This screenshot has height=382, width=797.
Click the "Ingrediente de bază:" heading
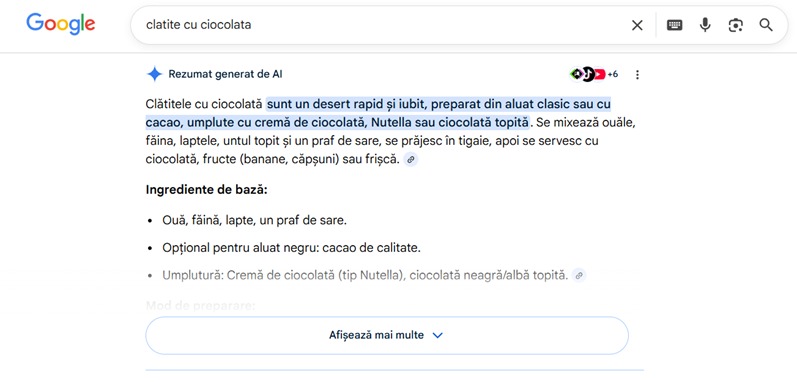click(206, 190)
